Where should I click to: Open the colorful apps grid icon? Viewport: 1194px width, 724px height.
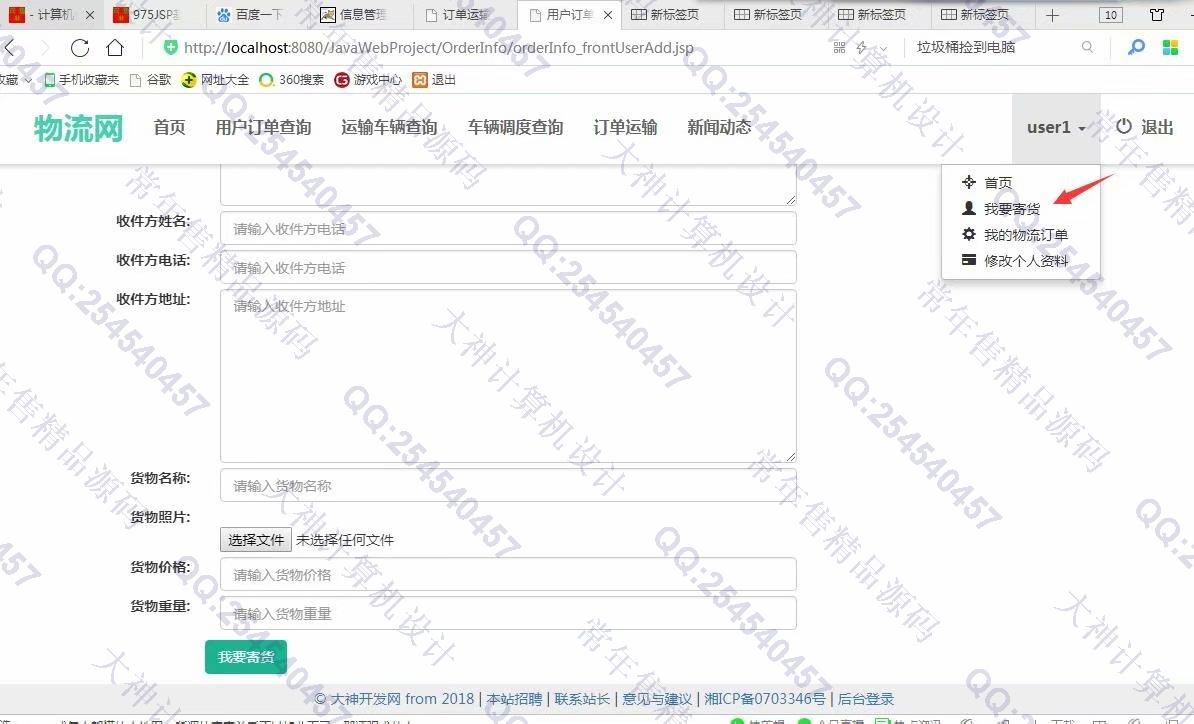pyautogui.click(x=1170, y=47)
